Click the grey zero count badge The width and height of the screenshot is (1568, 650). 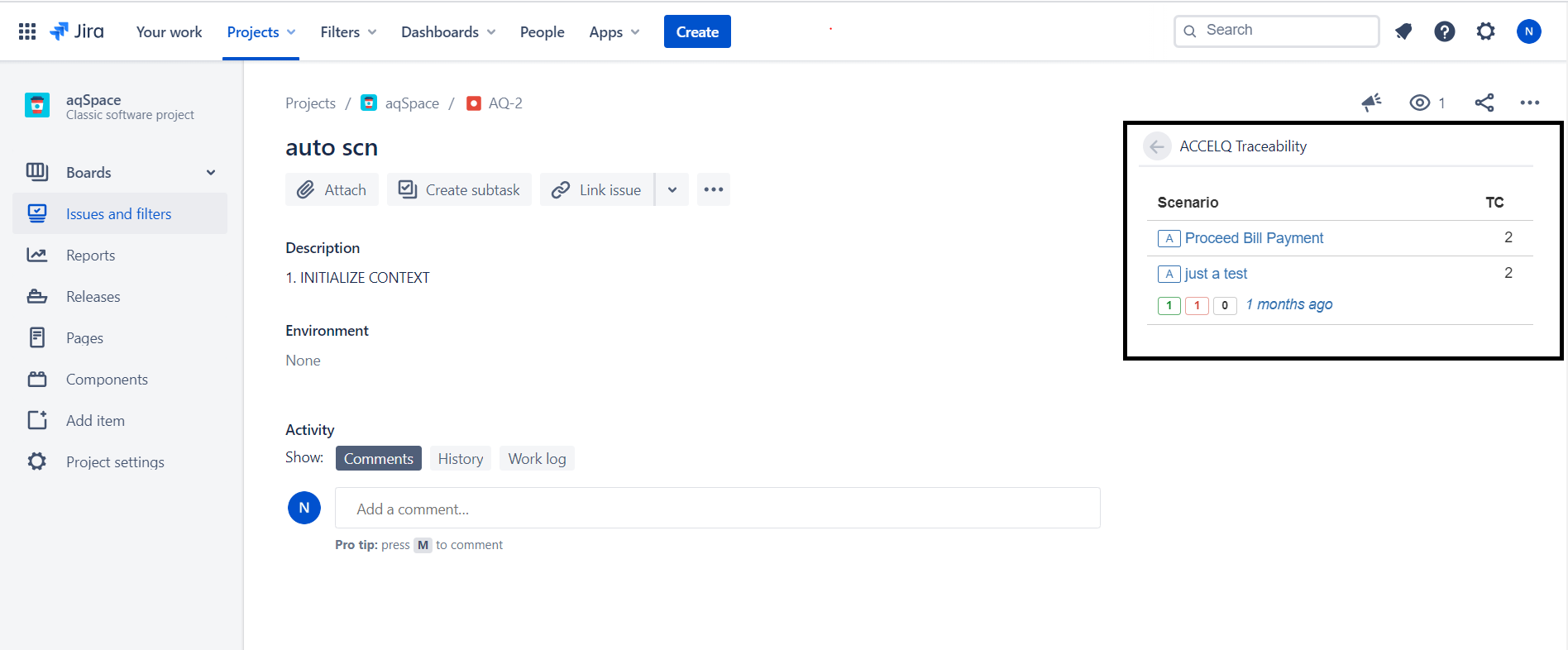click(x=1225, y=306)
